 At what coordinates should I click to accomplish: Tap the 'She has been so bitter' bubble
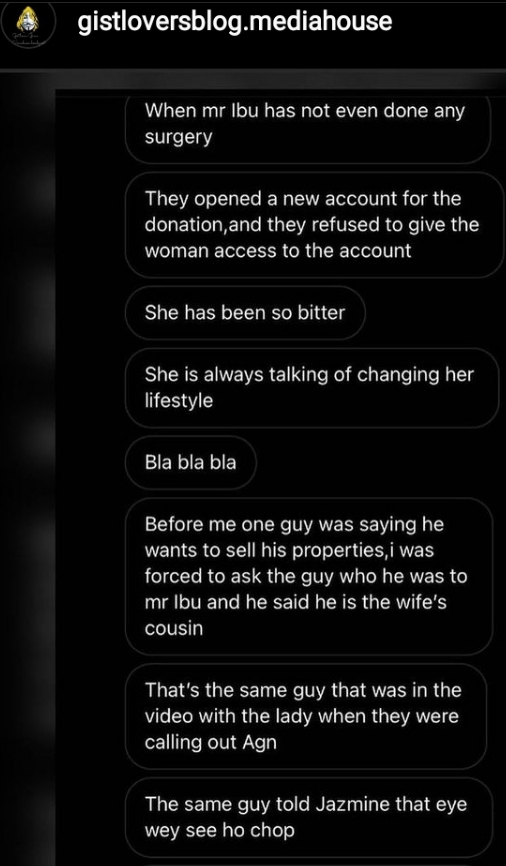click(x=245, y=313)
